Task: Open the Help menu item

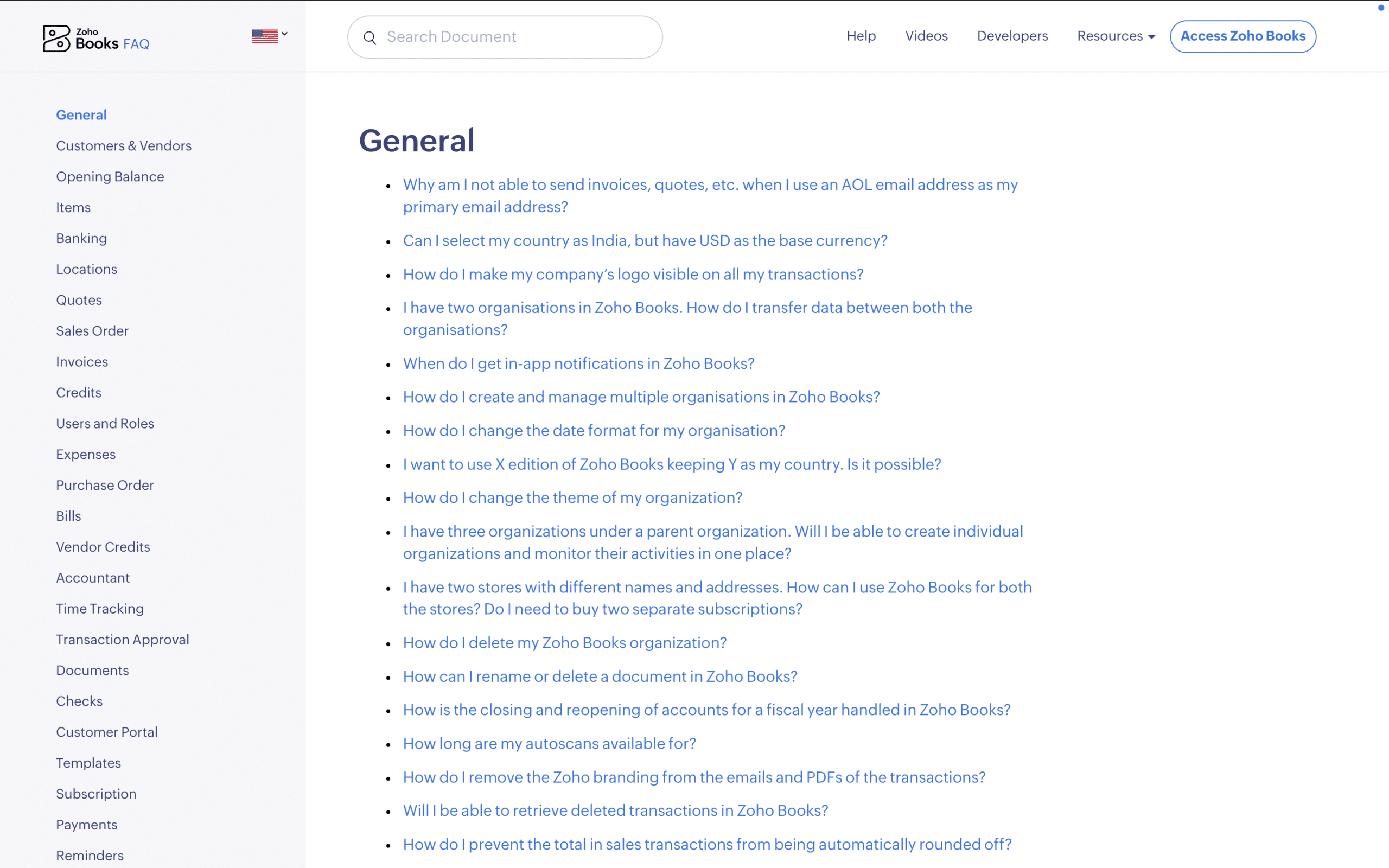Action: point(861,36)
